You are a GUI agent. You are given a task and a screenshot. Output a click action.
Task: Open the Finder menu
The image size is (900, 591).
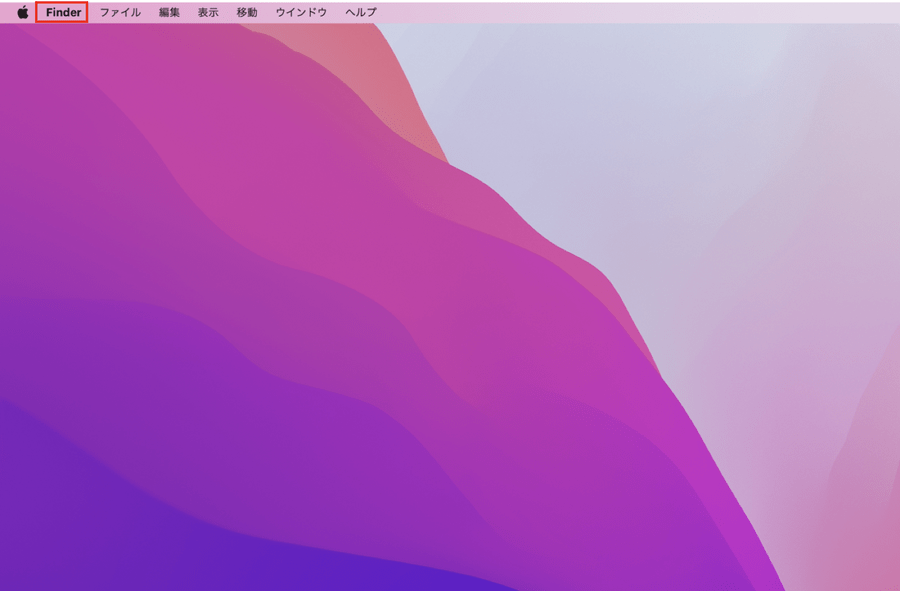tap(63, 12)
